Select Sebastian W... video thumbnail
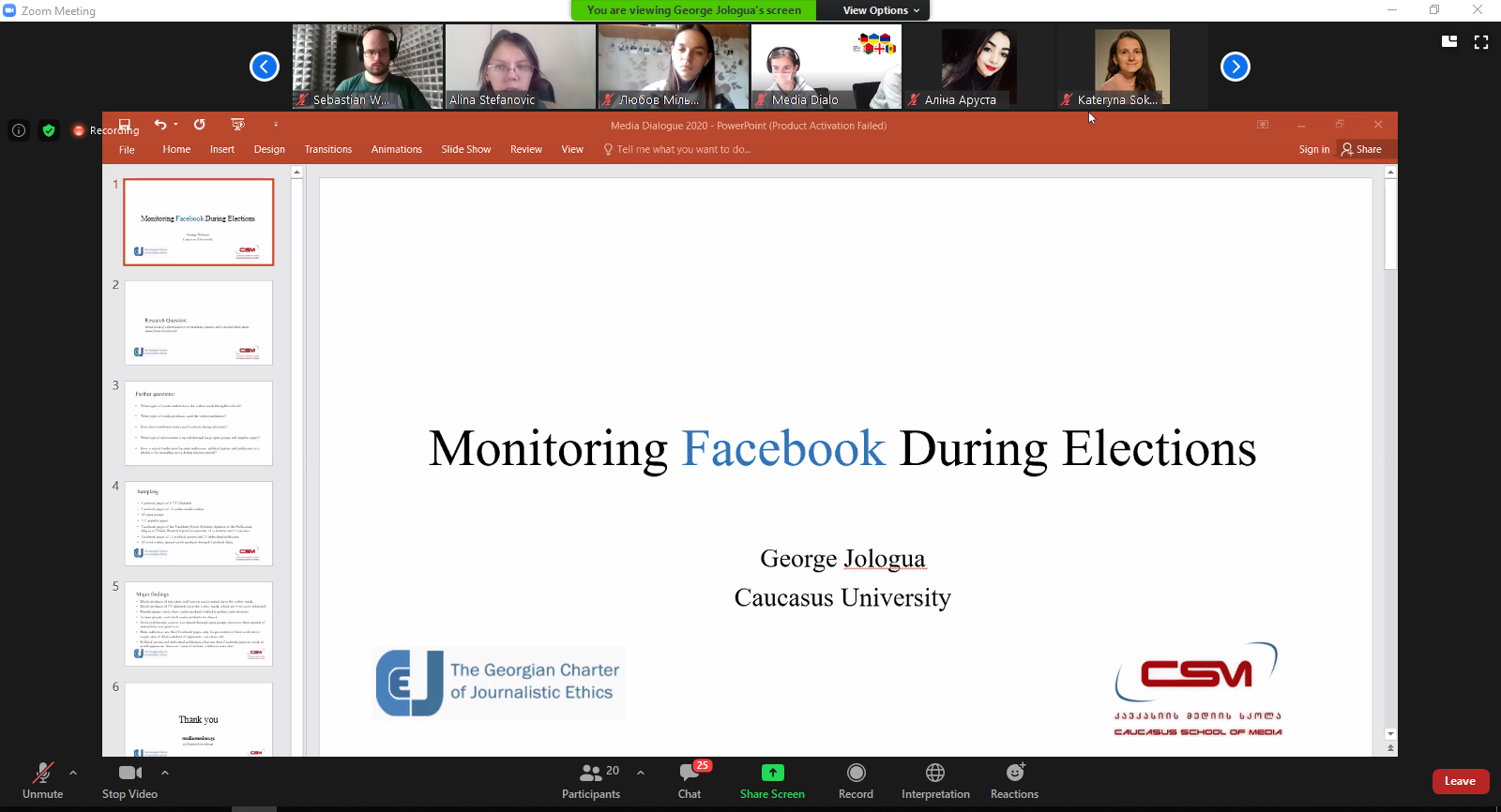 click(x=368, y=67)
